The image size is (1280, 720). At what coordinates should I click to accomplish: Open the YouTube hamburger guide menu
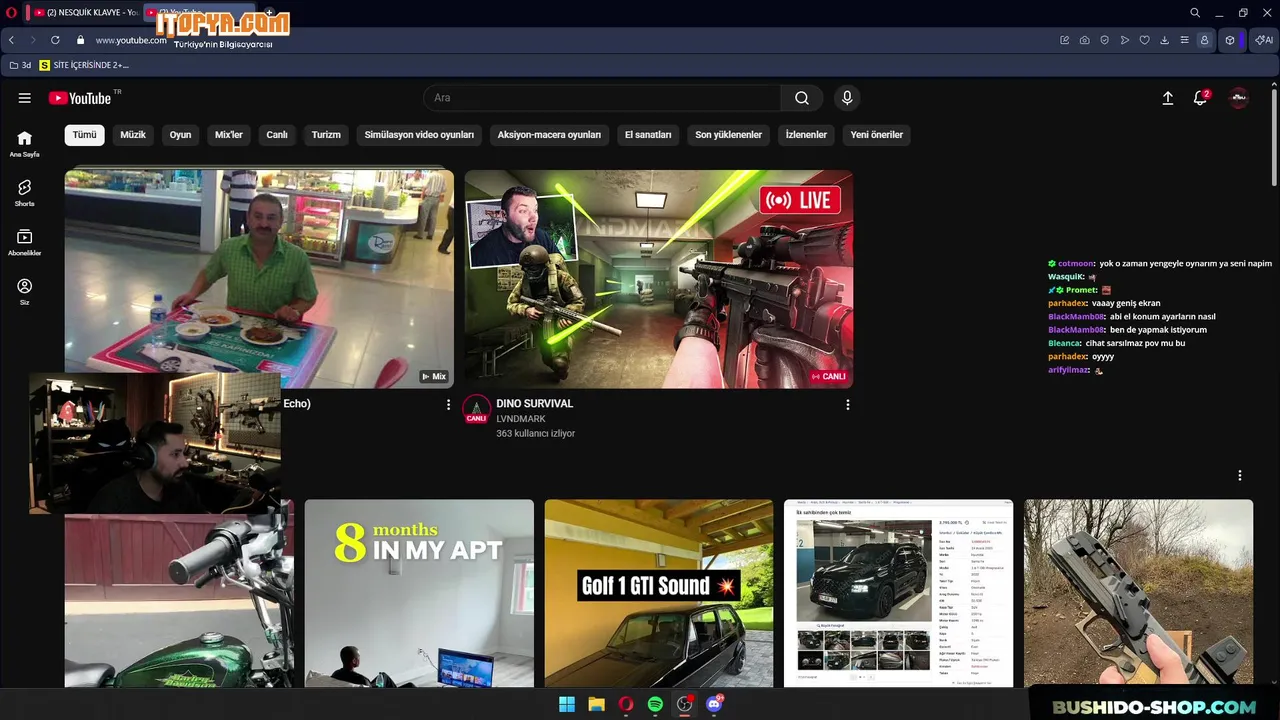tap(24, 98)
